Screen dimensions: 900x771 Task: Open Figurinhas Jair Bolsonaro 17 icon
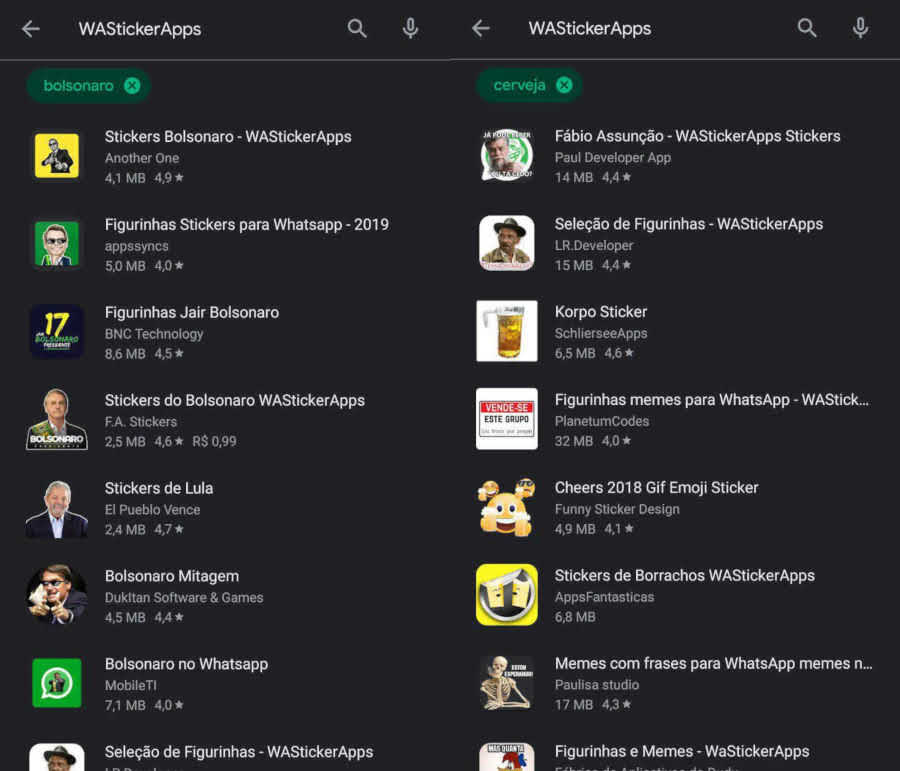coord(57,331)
